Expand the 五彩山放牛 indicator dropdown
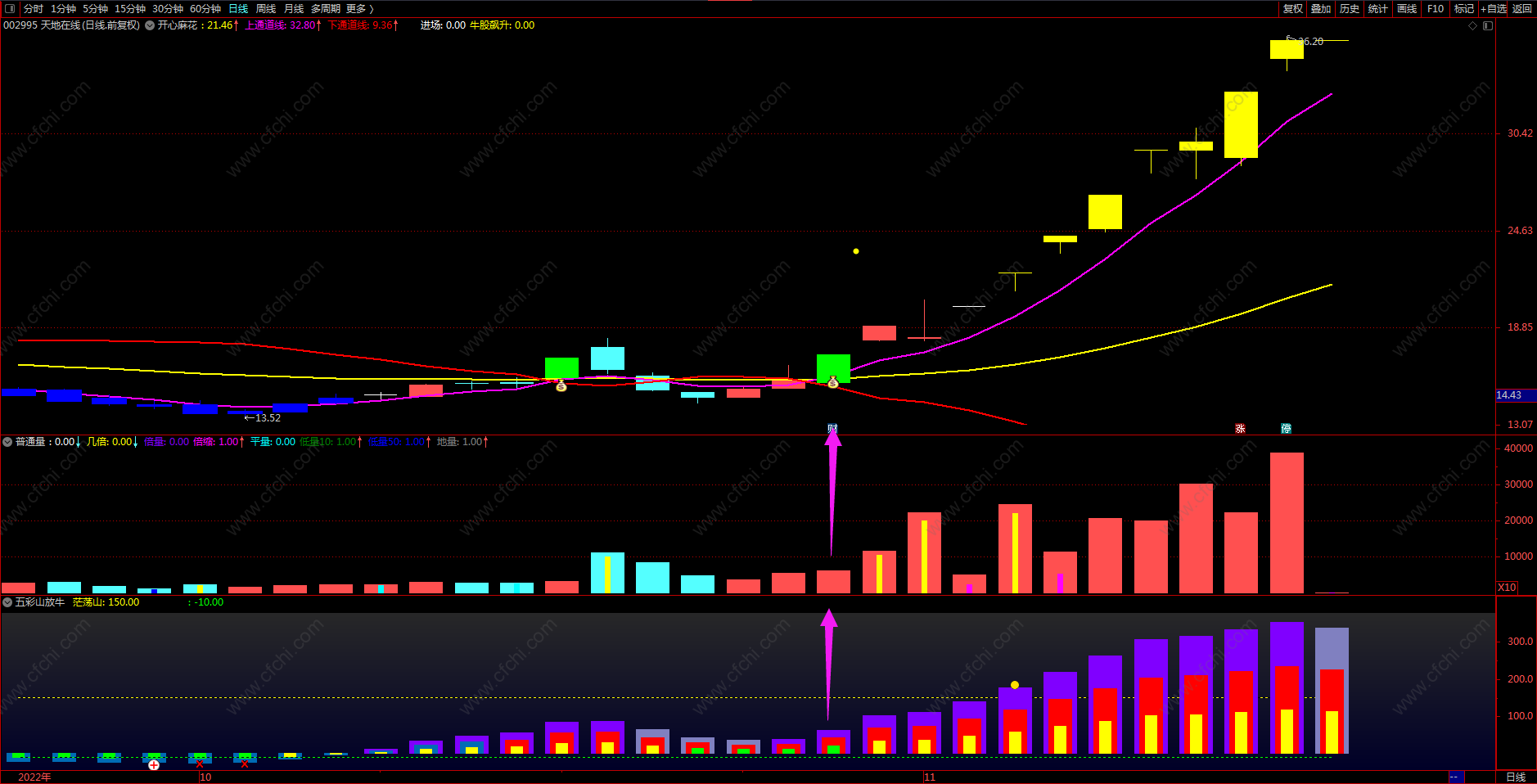 point(7,602)
